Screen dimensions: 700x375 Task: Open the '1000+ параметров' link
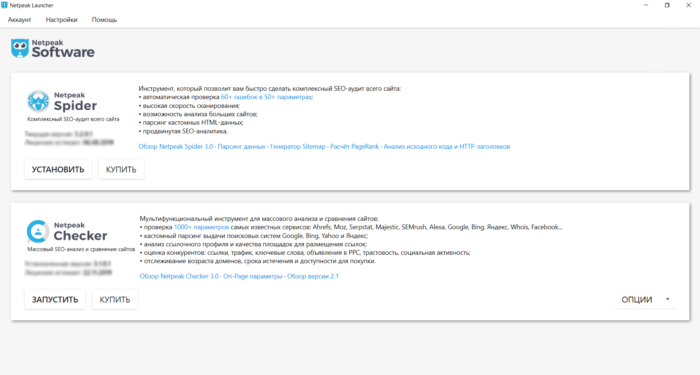tap(201, 227)
